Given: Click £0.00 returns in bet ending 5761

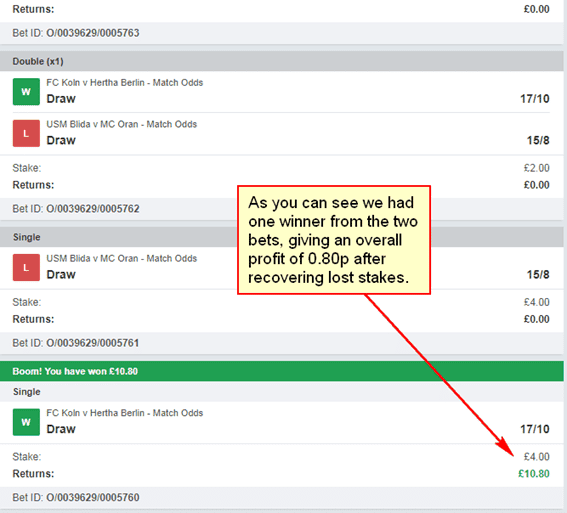Looking at the screenshot, I should pyautogui.click(x=537, y=319).
